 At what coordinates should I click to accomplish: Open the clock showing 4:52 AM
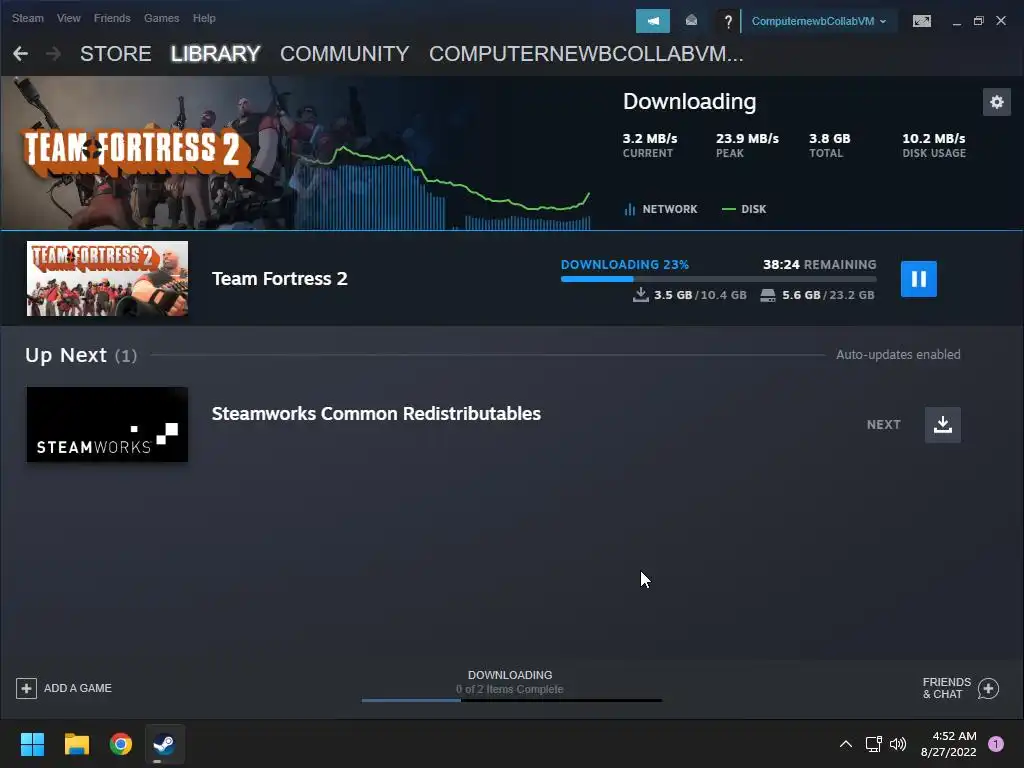pyautogui.click(x=948, y=744)
